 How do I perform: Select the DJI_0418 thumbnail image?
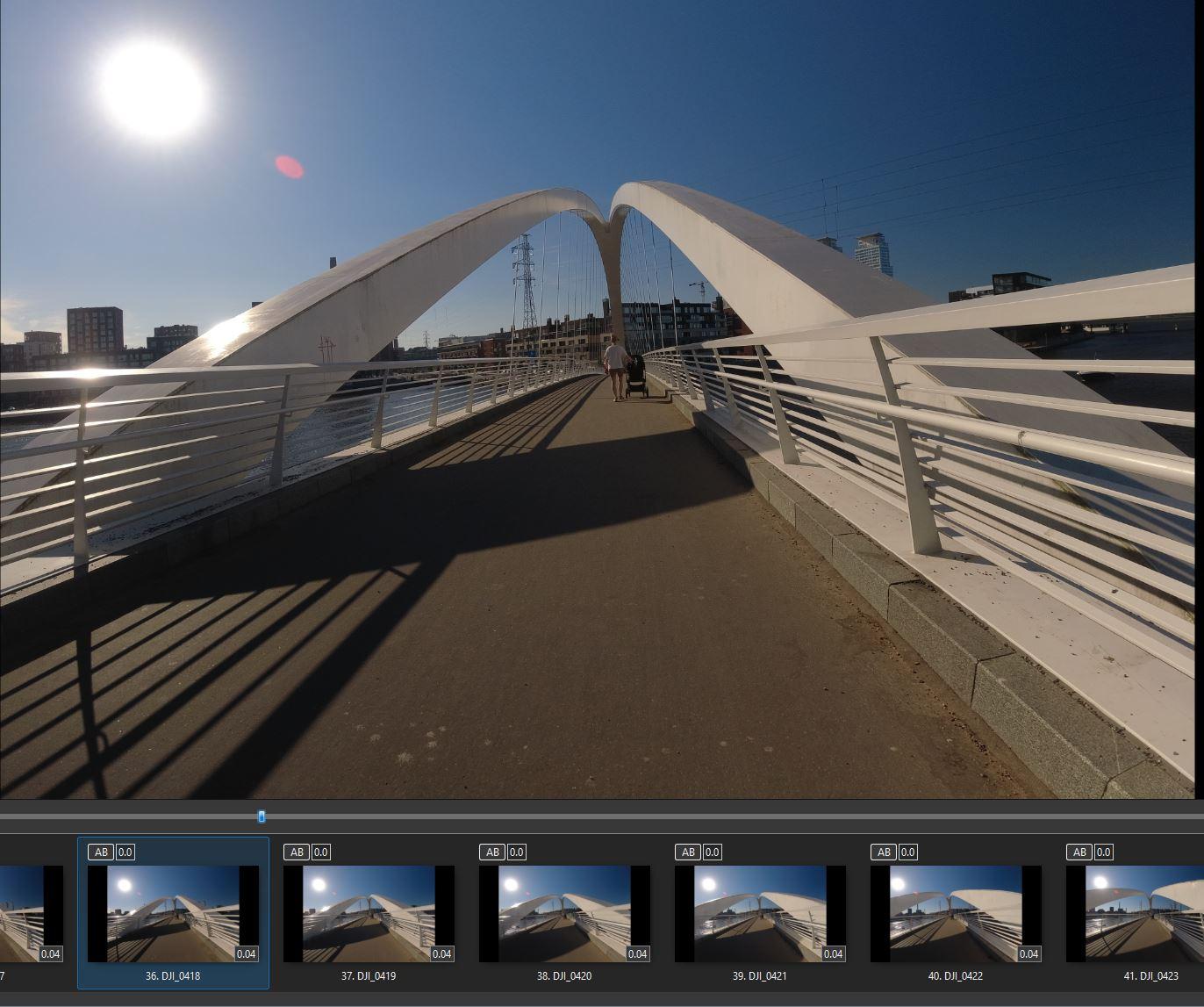(x=174, y=914)
